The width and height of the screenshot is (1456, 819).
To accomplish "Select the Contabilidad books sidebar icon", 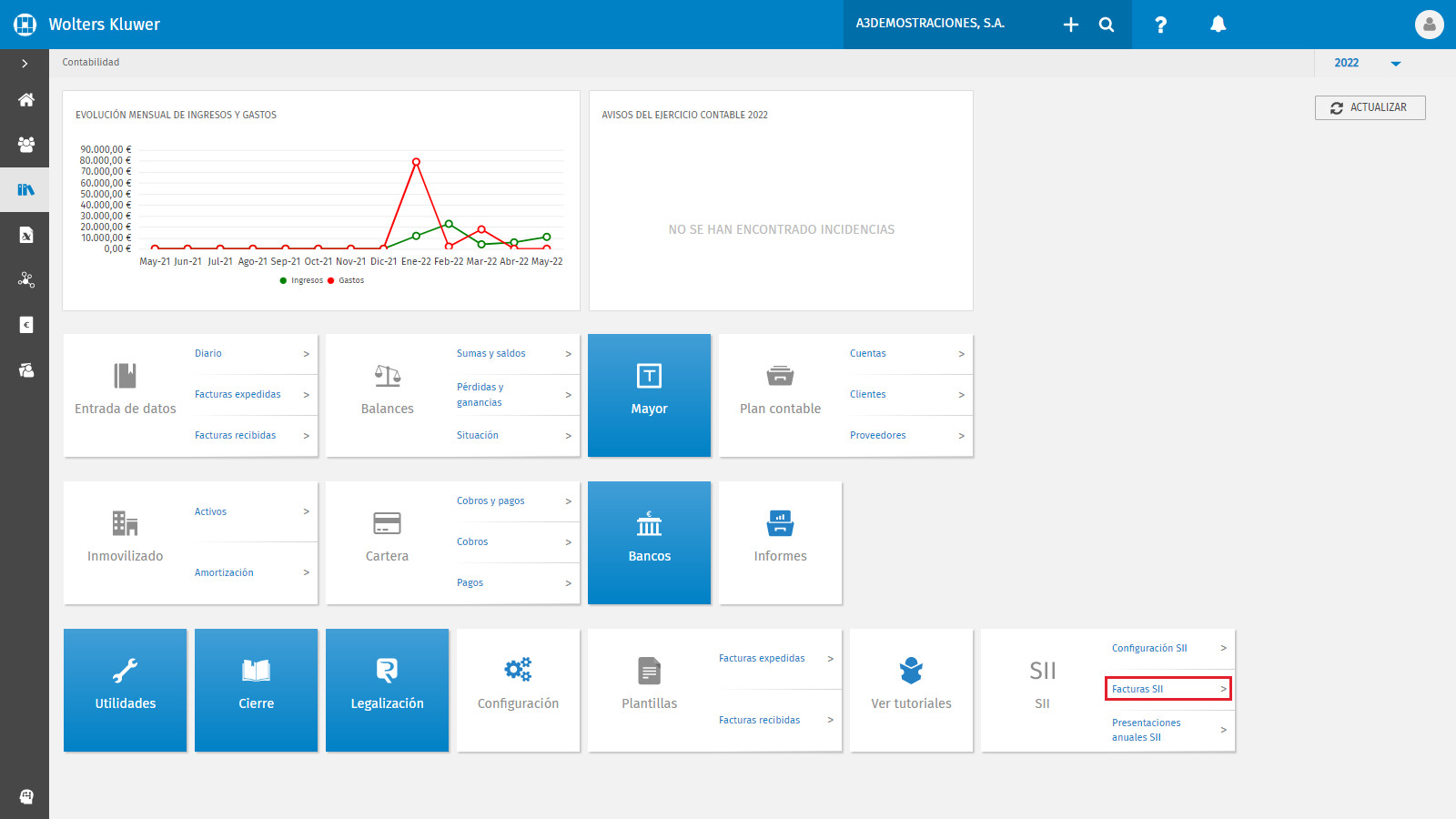I will tap(25, 189).
